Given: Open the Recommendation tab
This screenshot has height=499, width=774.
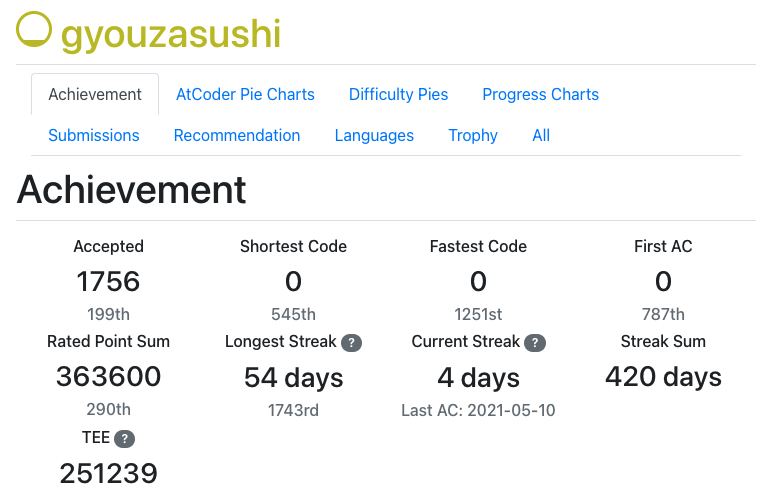Looking at the screenshot, I should pyautogui.click(x=237, y=135).
